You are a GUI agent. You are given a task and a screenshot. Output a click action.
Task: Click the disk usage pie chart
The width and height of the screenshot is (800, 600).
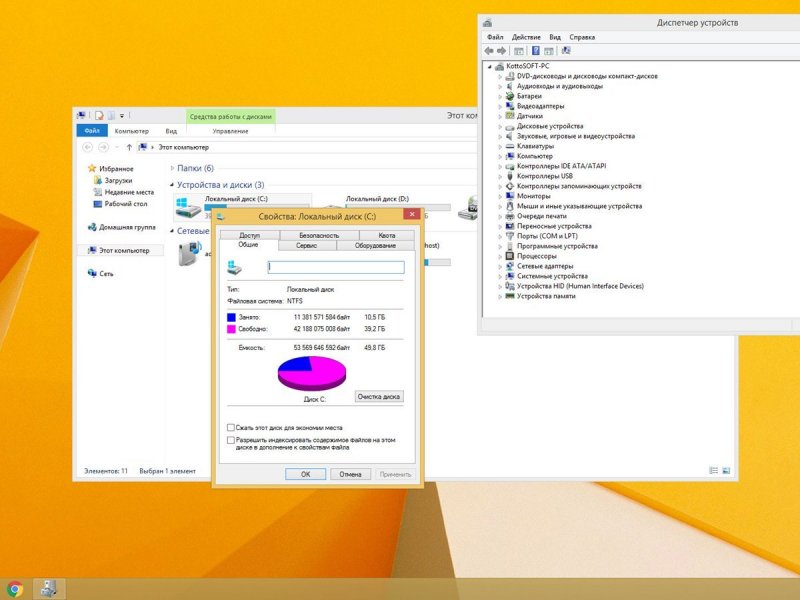pos(312,373)
